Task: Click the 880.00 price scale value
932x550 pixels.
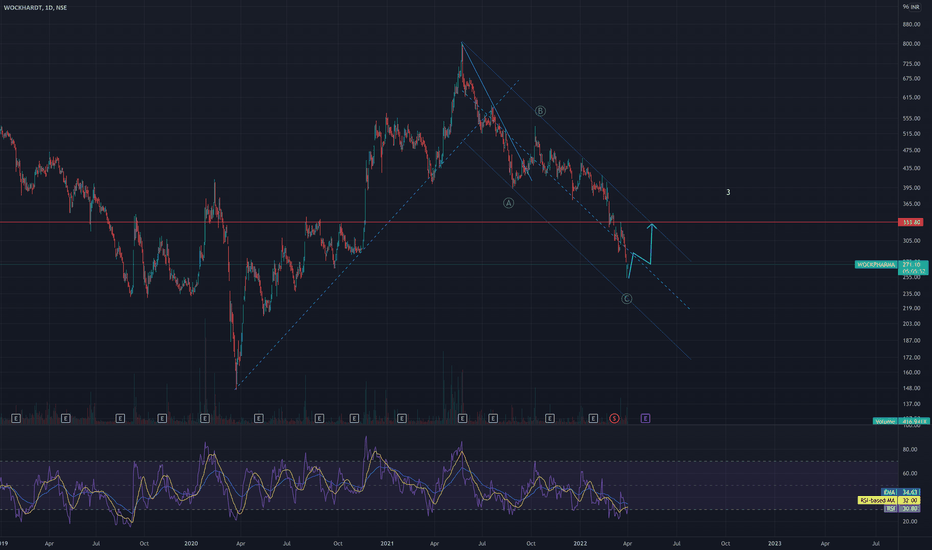Action: (911, 25)
